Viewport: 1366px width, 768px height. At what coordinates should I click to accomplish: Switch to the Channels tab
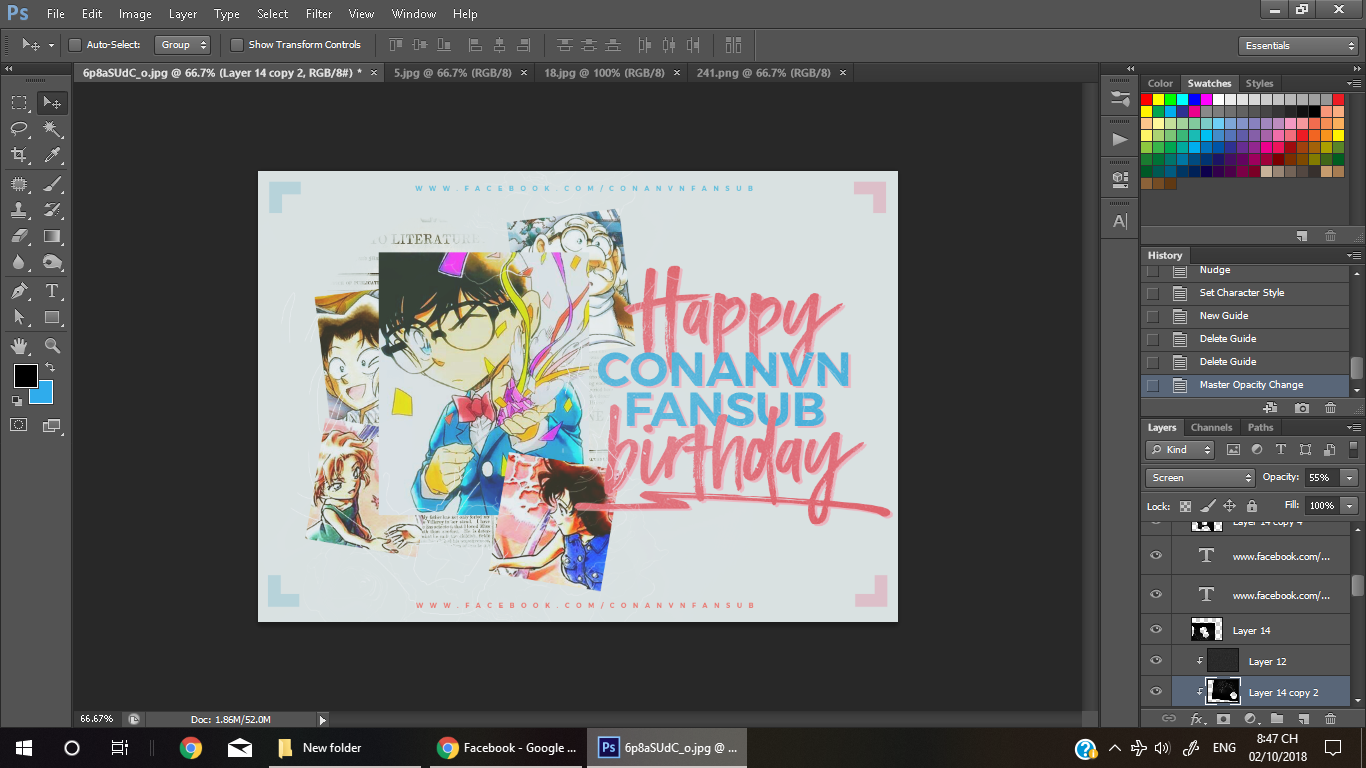(1211, 427)
